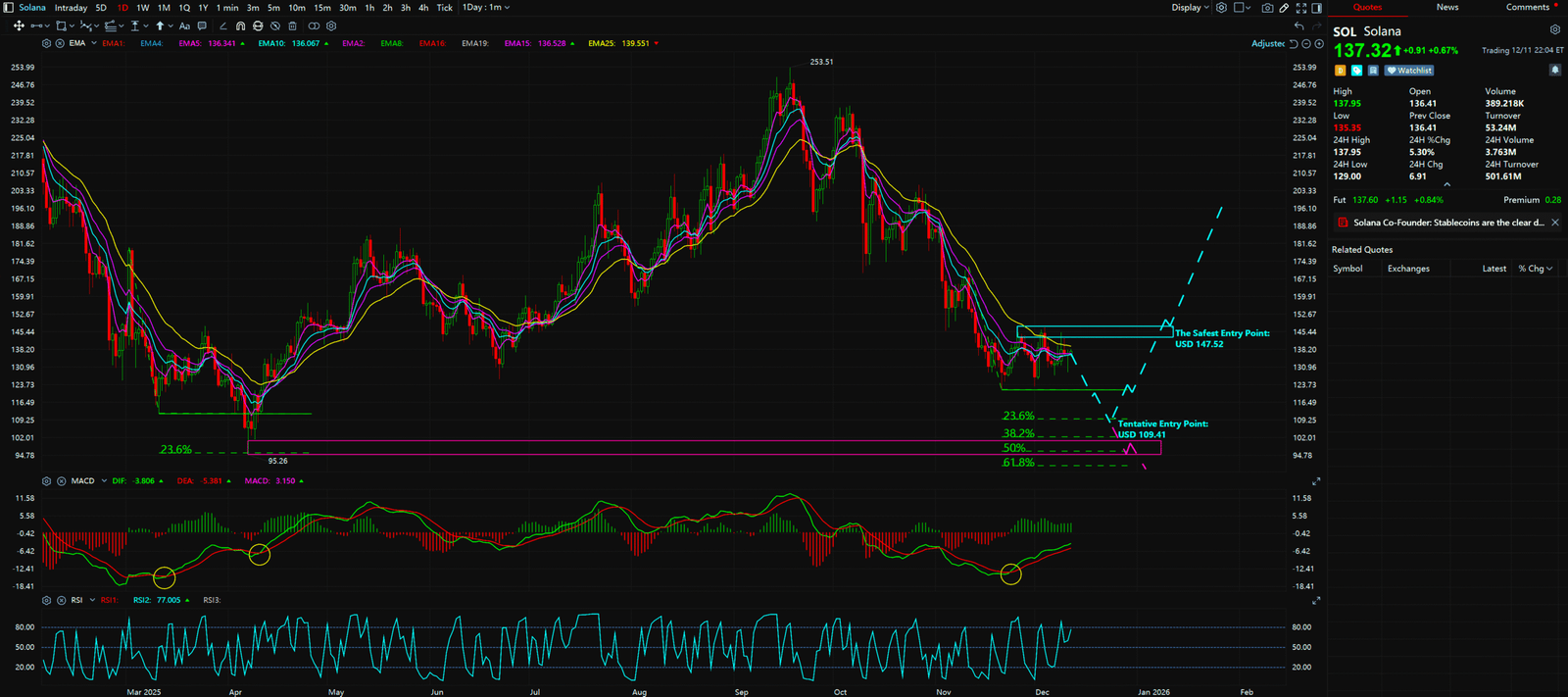Activate the magnet snap drawing tool
The height and width of the screenshot is (697, 1568).
[x=240, y=26]
